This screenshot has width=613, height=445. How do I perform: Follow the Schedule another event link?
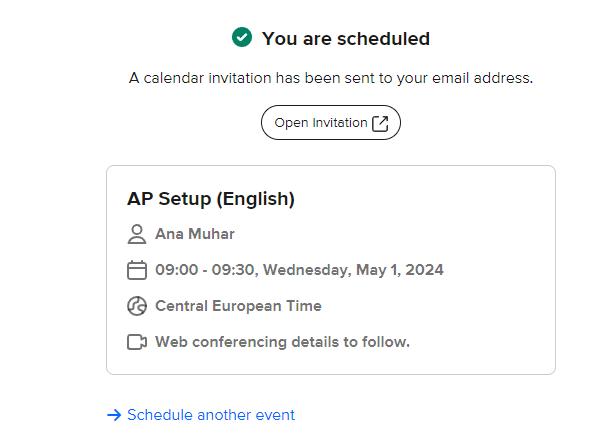pos(211,415)
